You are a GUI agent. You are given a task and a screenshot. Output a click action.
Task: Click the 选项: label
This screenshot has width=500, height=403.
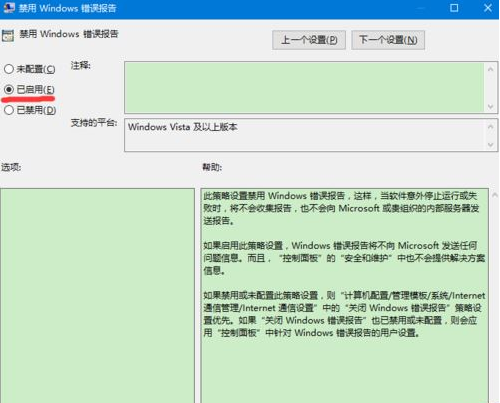coord(11,167)
